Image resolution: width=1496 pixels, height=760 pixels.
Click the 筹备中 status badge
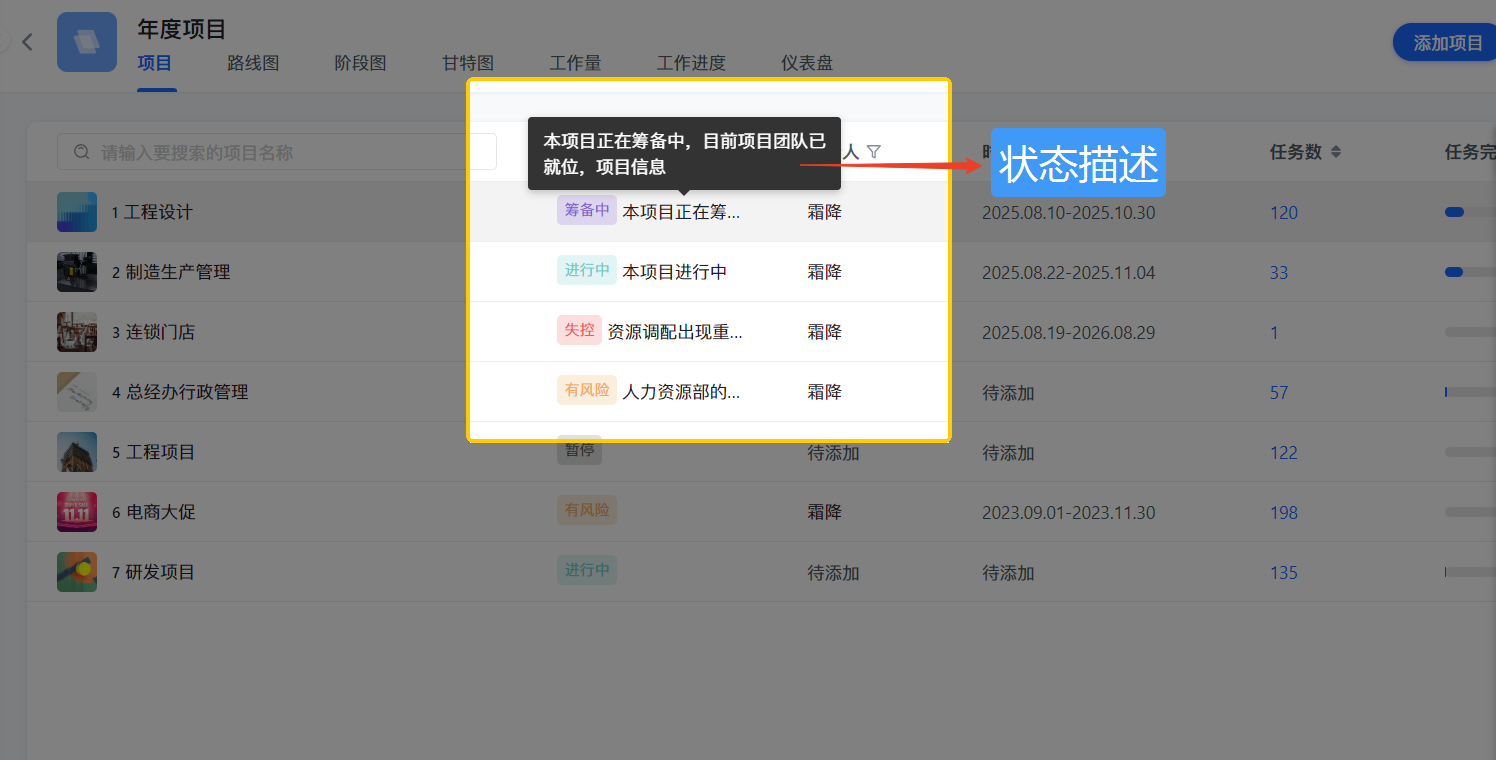(x=586, y=210)
